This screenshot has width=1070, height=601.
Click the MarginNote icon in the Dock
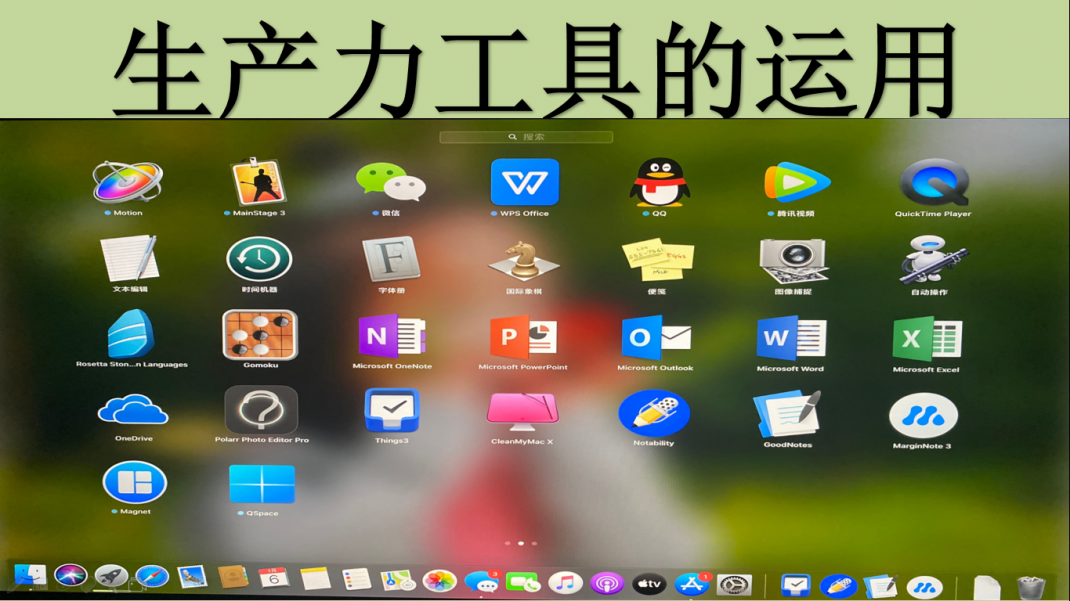pos(925,587)
